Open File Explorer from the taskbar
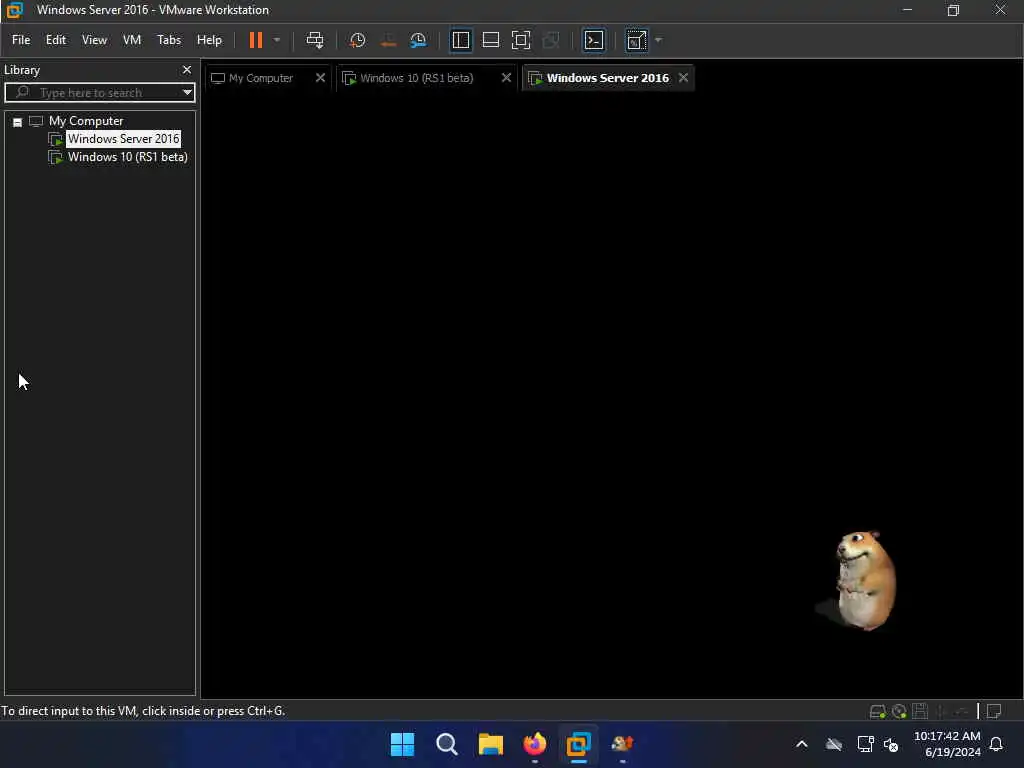Viewport: 1024px width, 768px height. pyautogui.click(x=490, y=744)
